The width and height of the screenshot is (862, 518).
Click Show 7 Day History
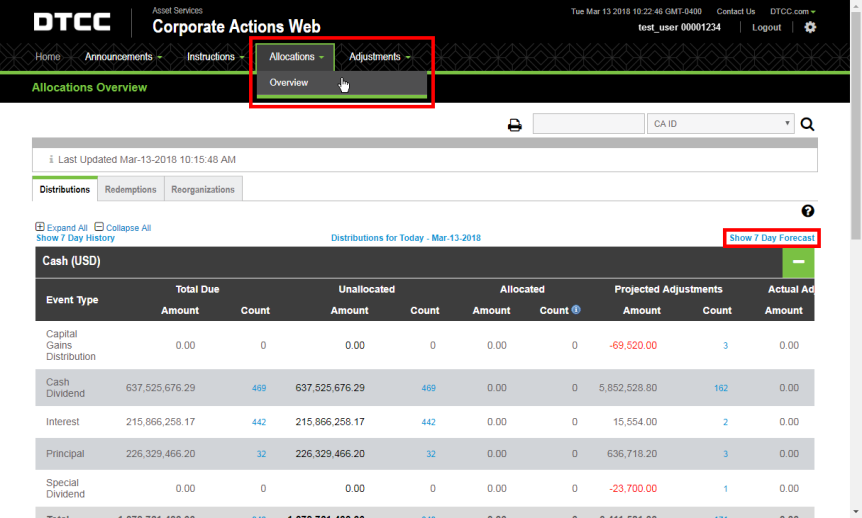pos(75,238)
